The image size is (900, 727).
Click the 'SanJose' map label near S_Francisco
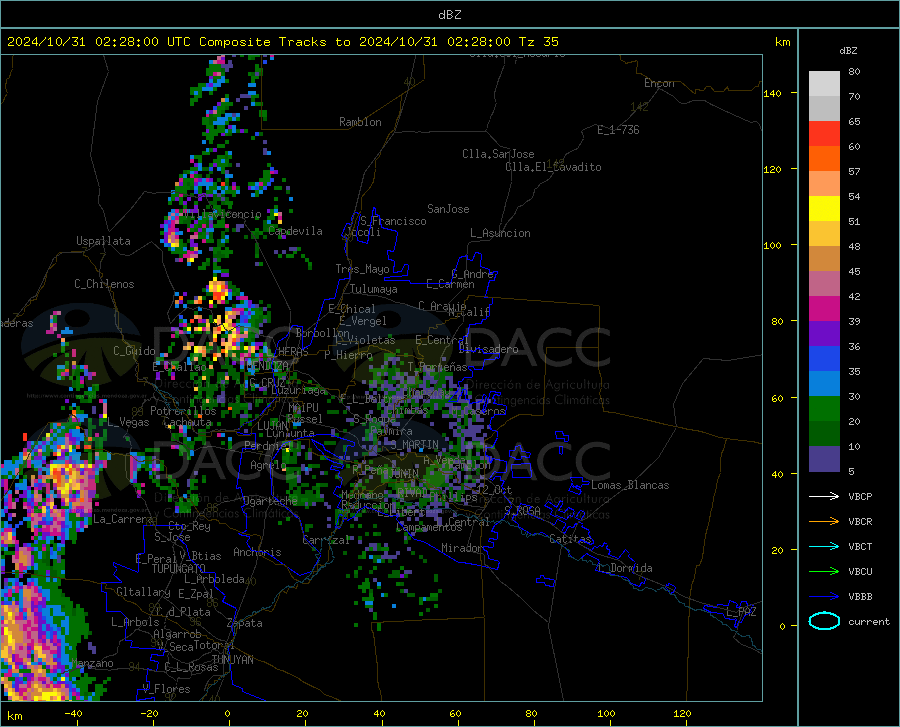coord(448,209)
